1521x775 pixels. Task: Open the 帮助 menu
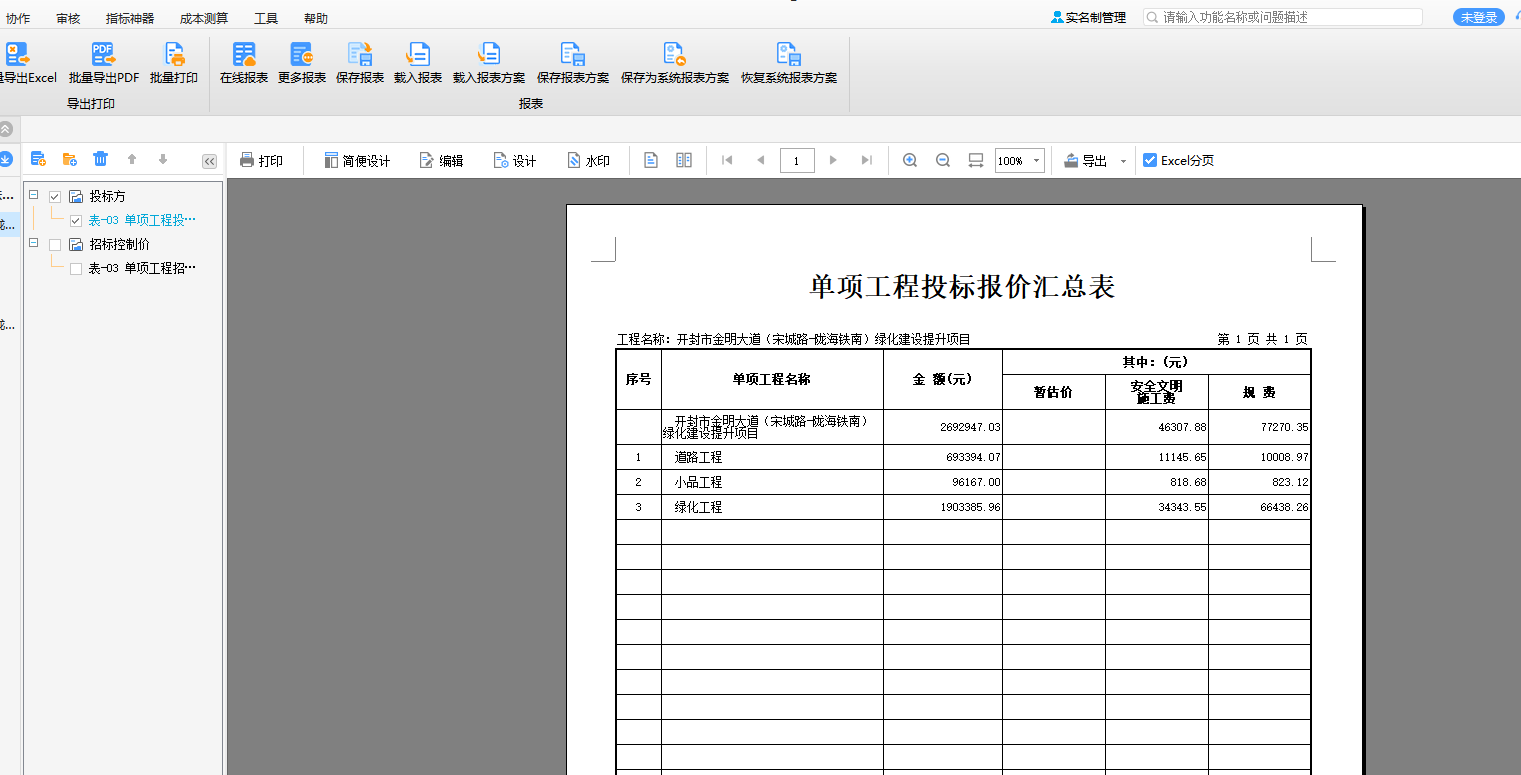(x=315, y=18)
